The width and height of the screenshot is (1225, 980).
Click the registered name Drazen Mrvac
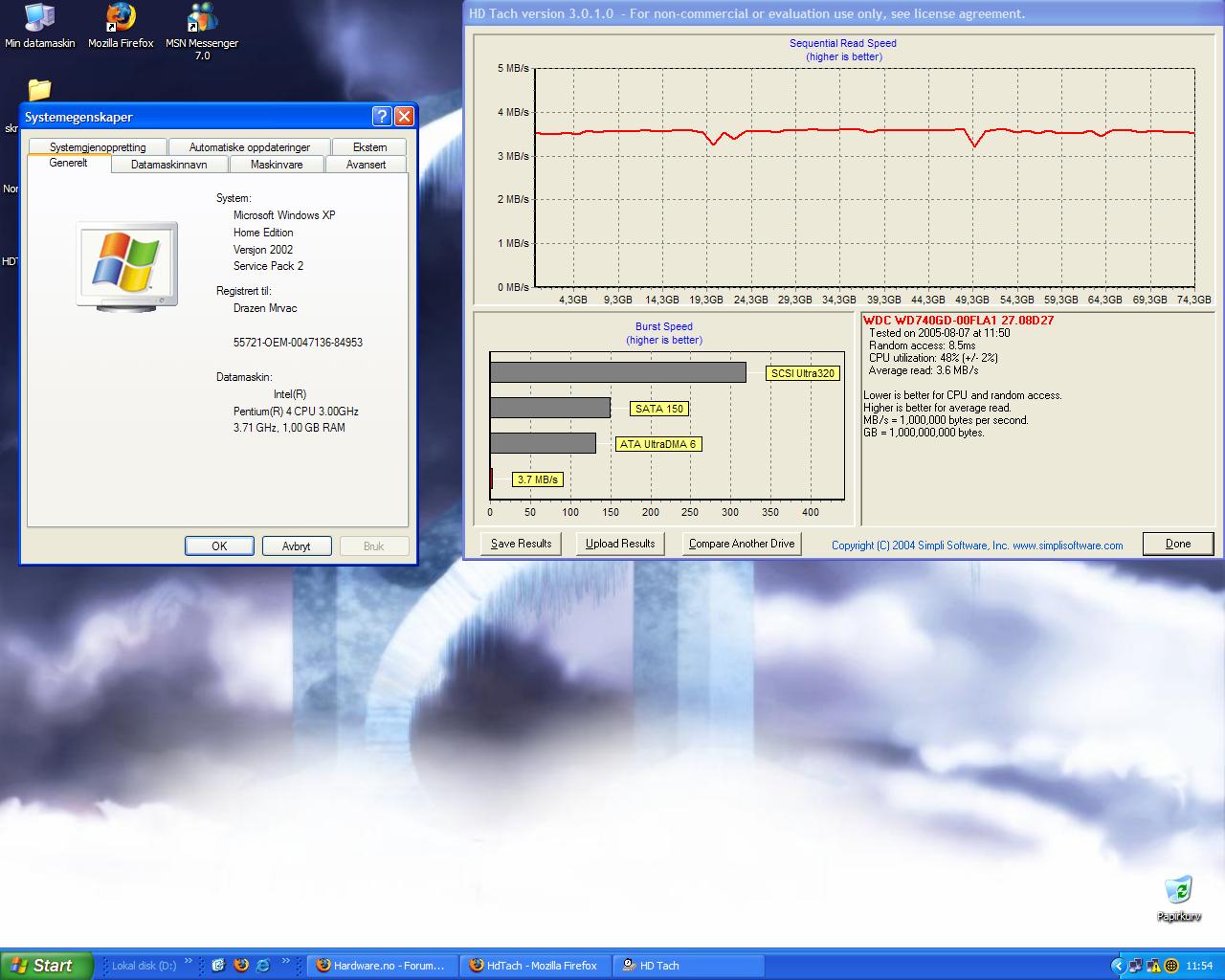pyautogui.click(x=265, y=308)
